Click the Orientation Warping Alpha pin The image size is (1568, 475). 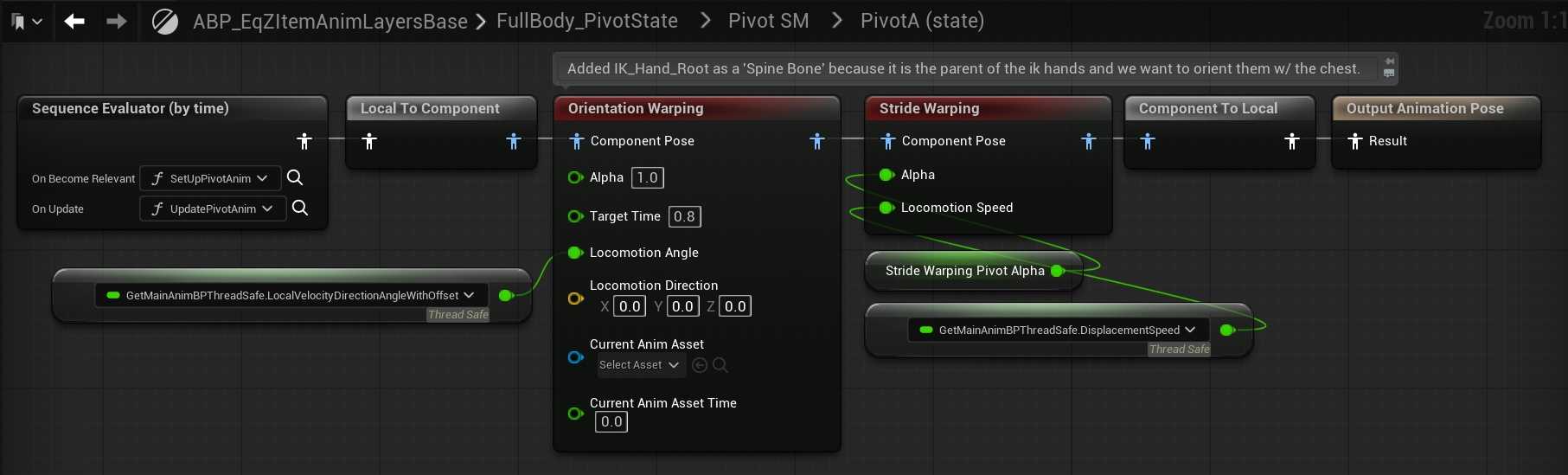(575, 177)
